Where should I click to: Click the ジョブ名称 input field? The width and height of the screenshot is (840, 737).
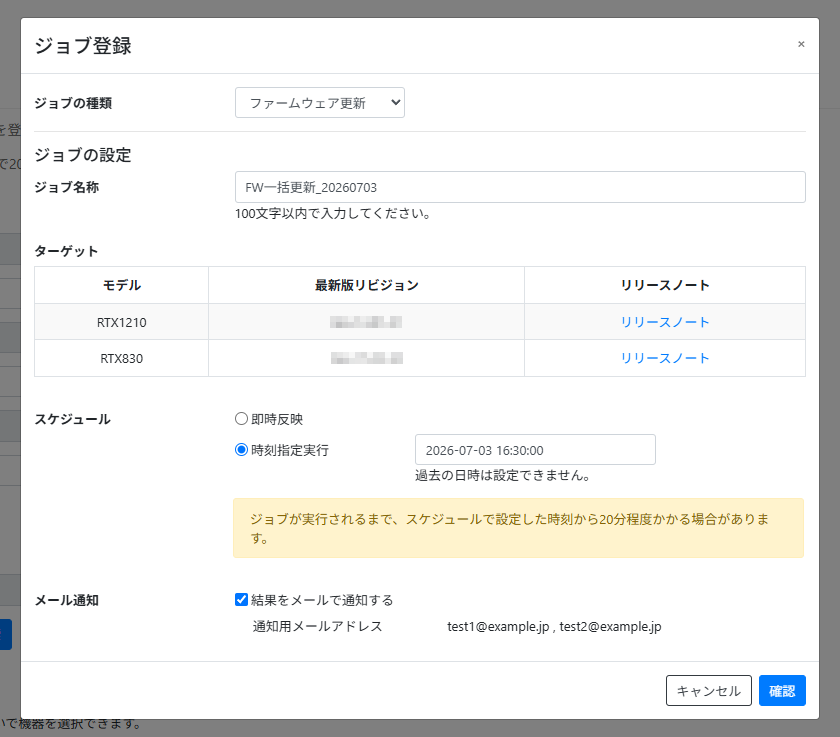(520, 187)
